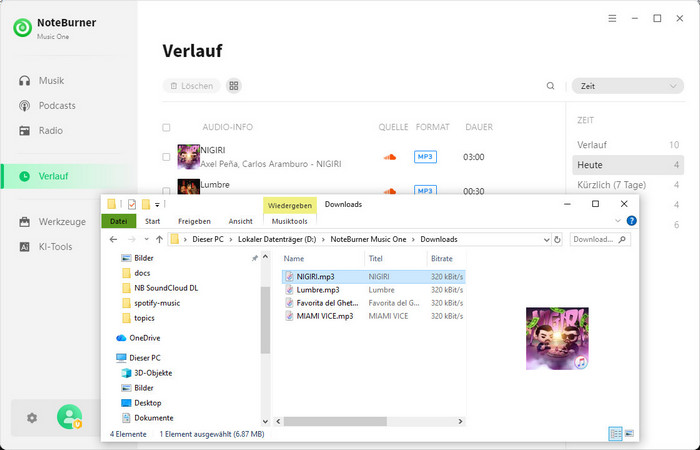Select Kürzlich (7 Tage) filter

click(628, 185)
